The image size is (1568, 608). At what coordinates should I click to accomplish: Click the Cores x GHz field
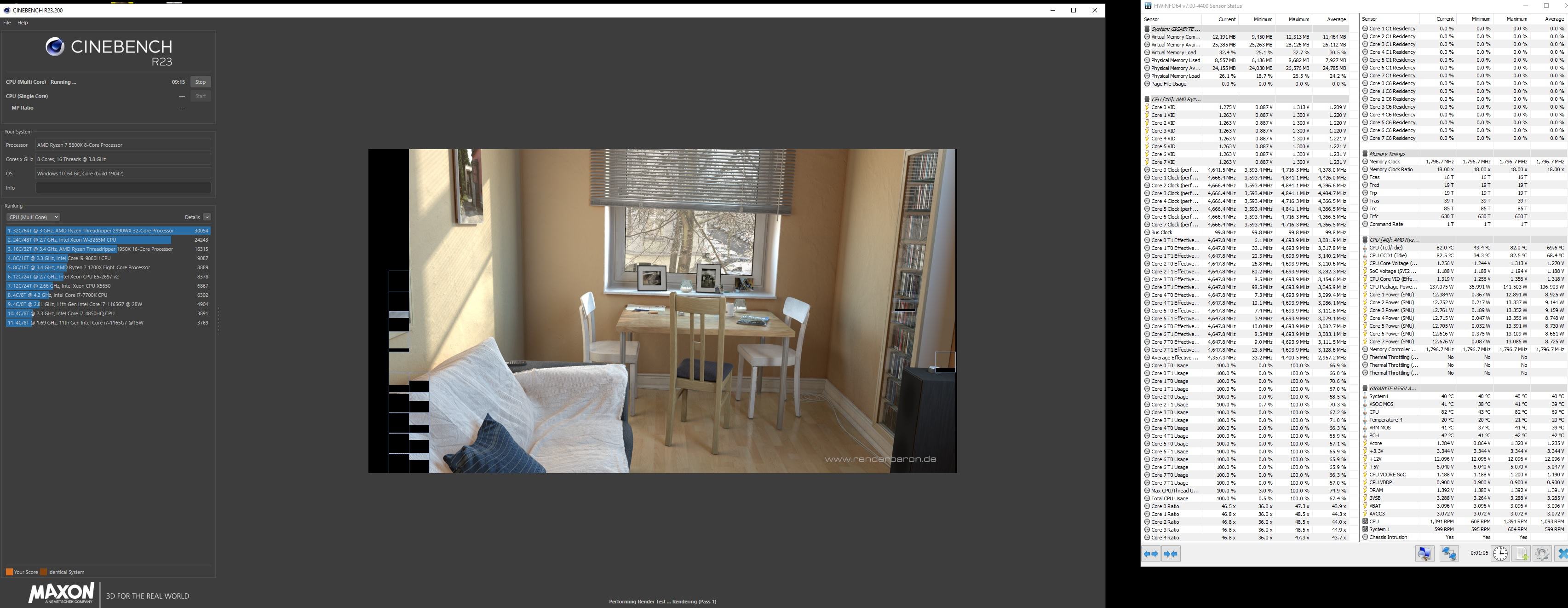tap(123, 159)
